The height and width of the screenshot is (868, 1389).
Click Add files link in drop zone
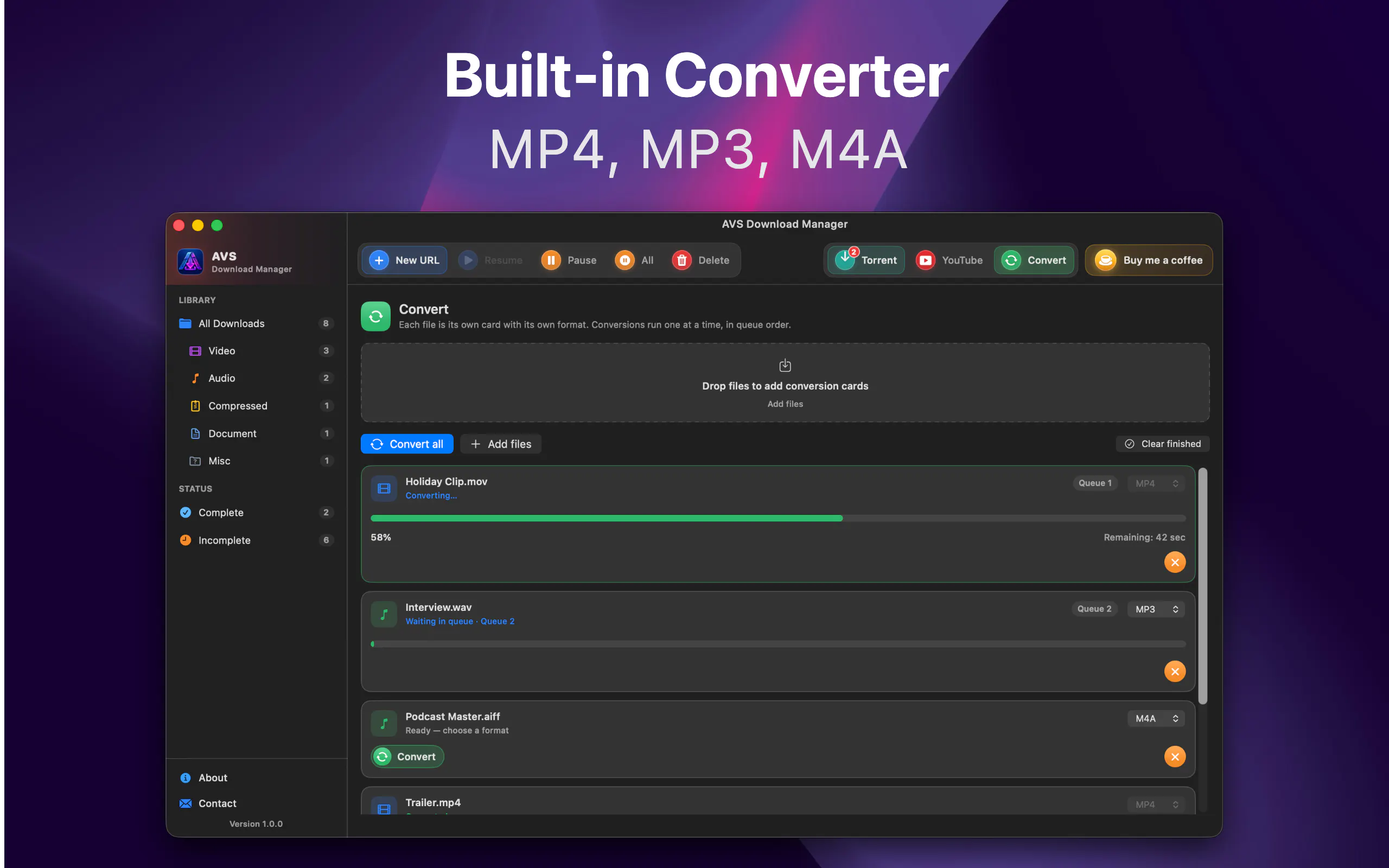tap(785, 404)
